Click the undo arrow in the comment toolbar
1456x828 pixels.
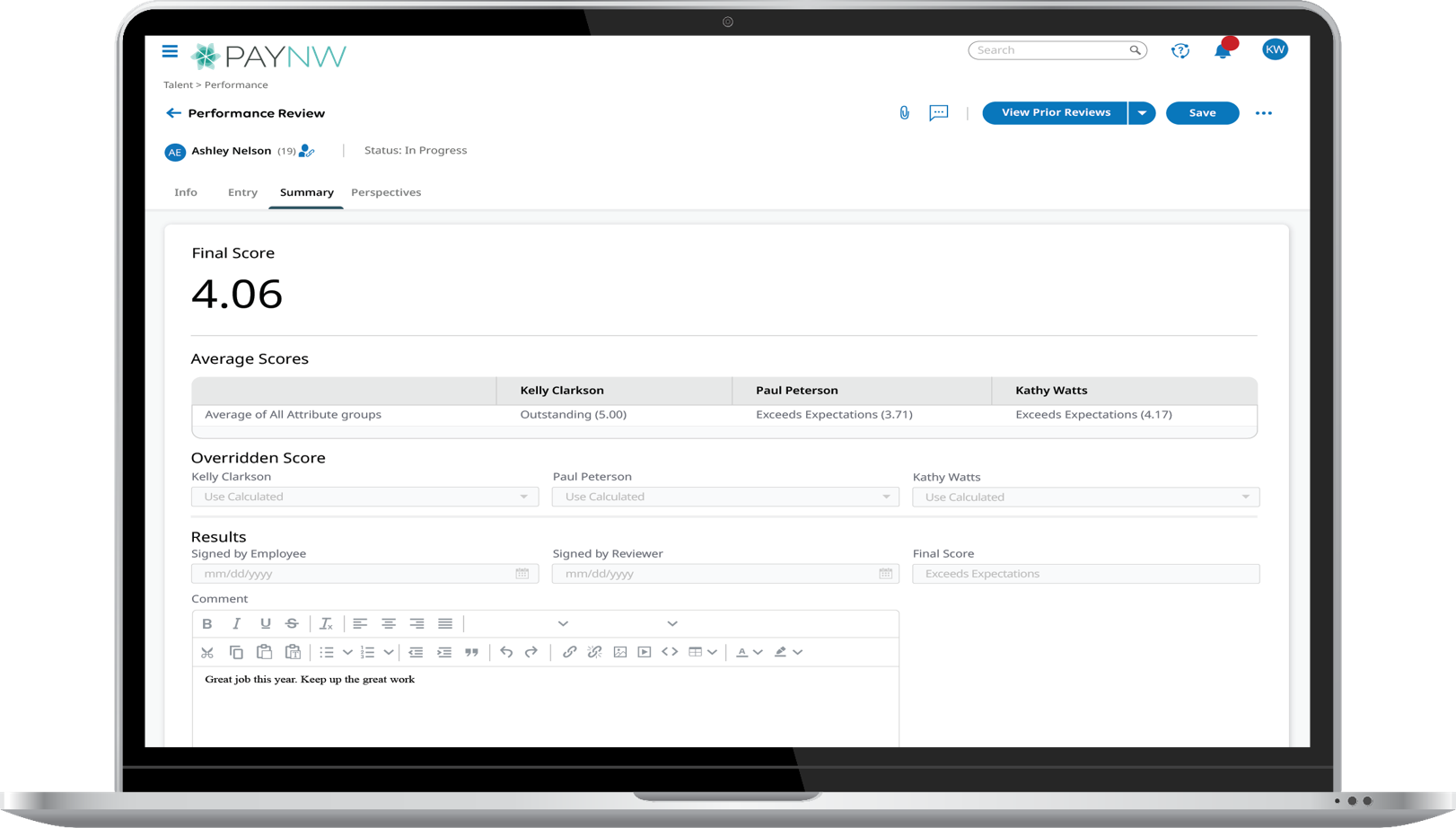coord(508,652)
